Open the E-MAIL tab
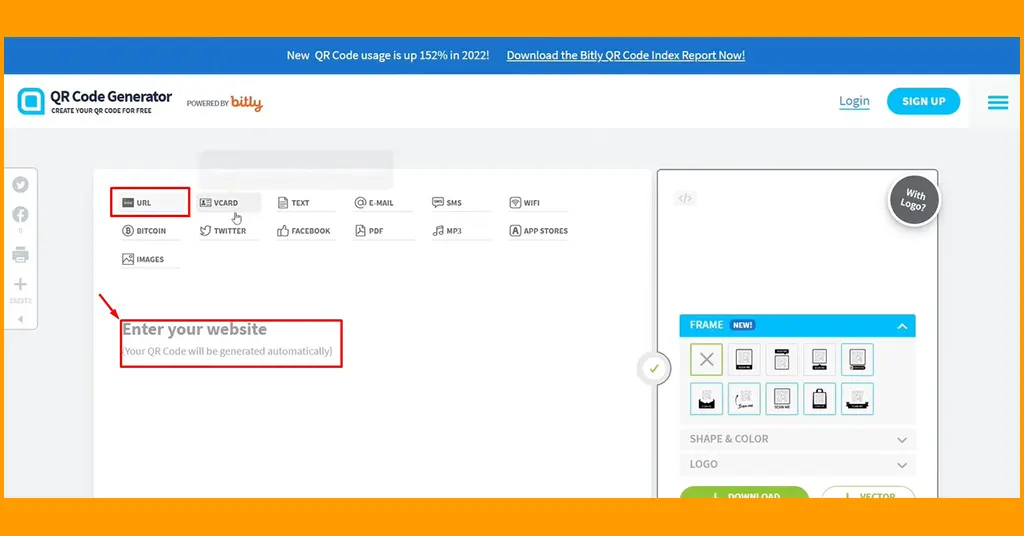1024x536 pixels. pyautogui.click(x=383, y=202)
